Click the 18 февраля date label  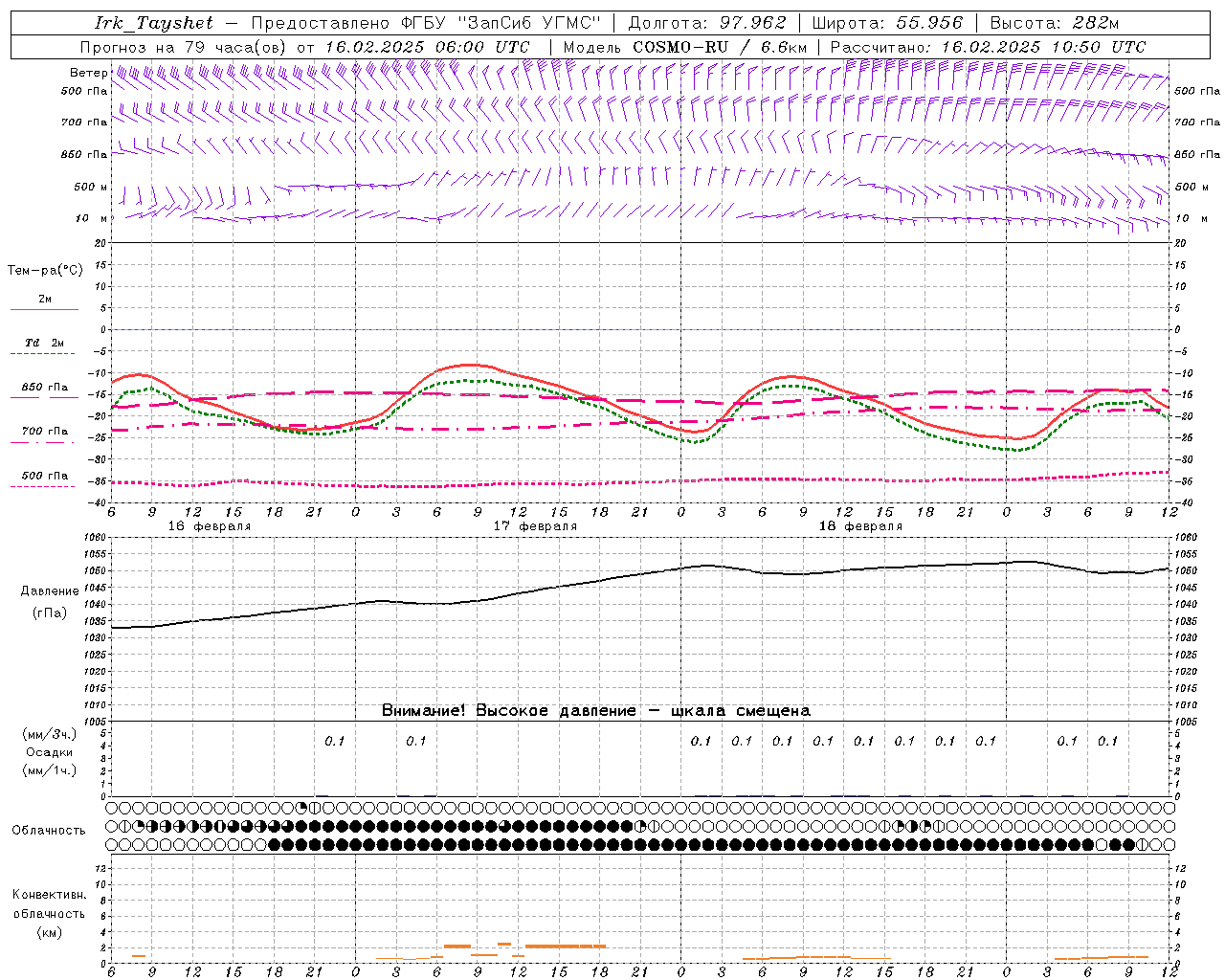point(860,526)
